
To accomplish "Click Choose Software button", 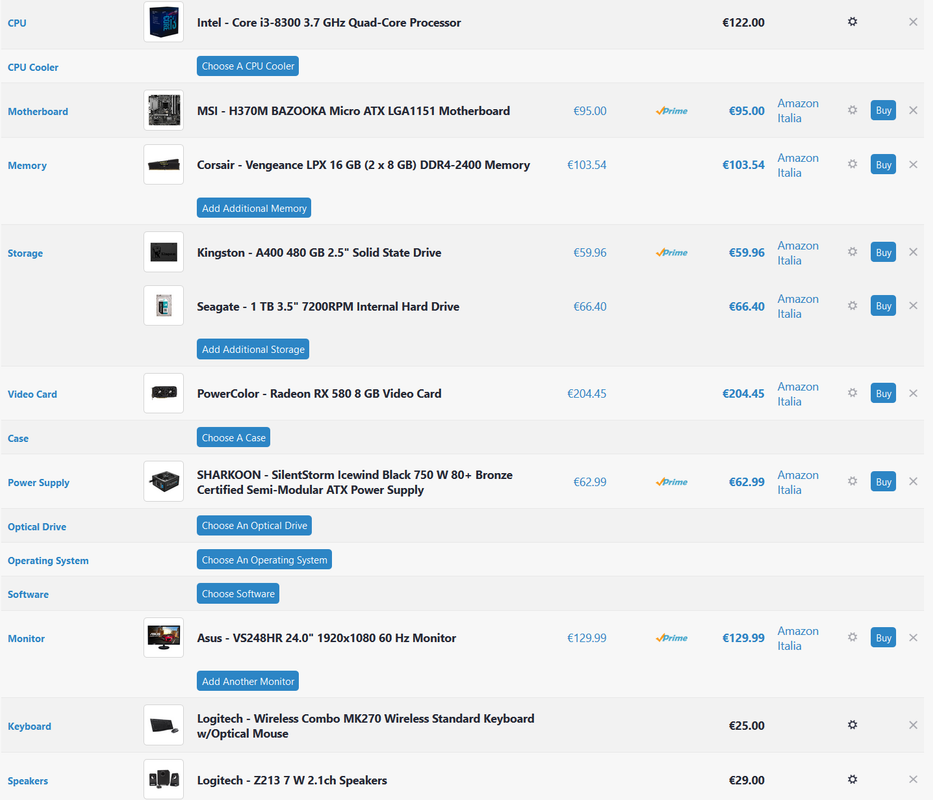I will pyautogui.click(x=238, y=593).
